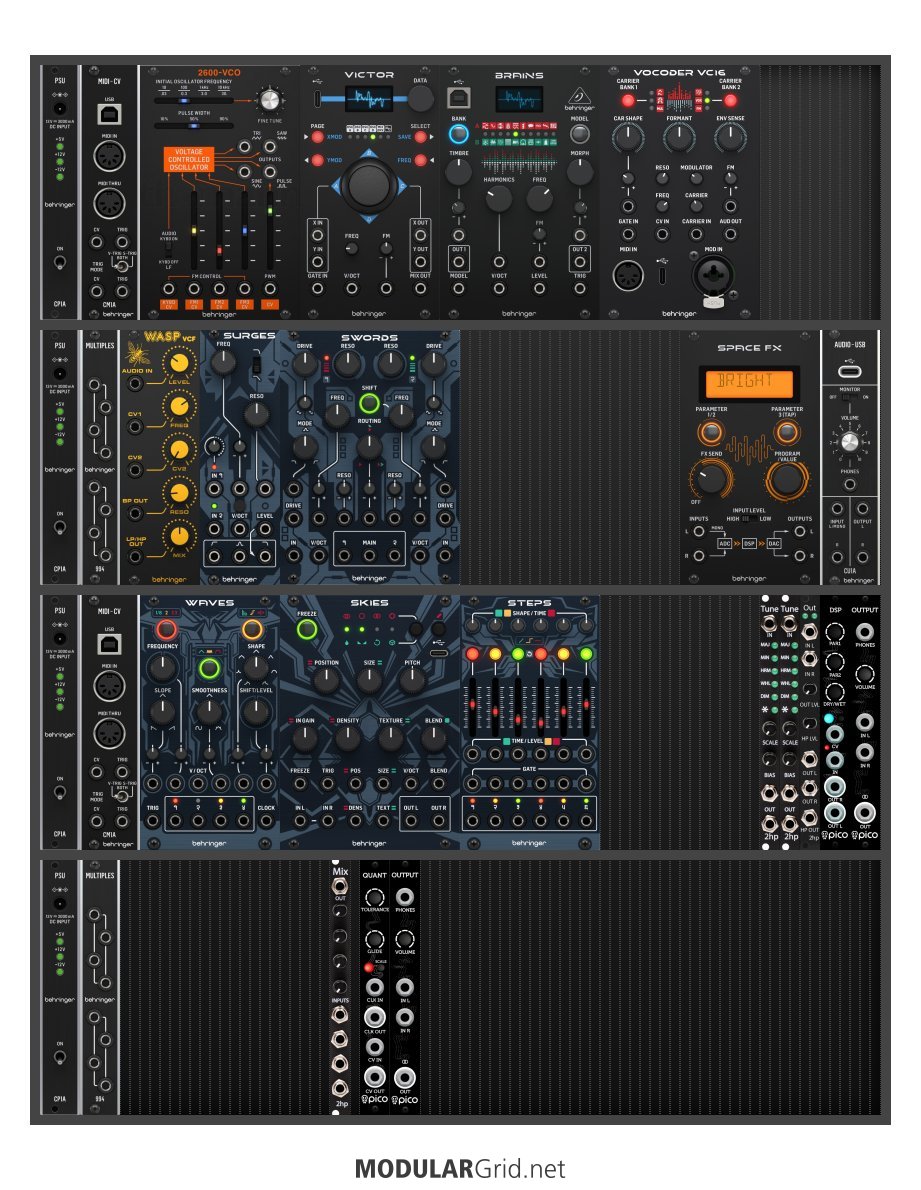This screenshot has height=1190, width=921.
Task: Push the first red step button on Steps
Action: click(x=472, y=654)
